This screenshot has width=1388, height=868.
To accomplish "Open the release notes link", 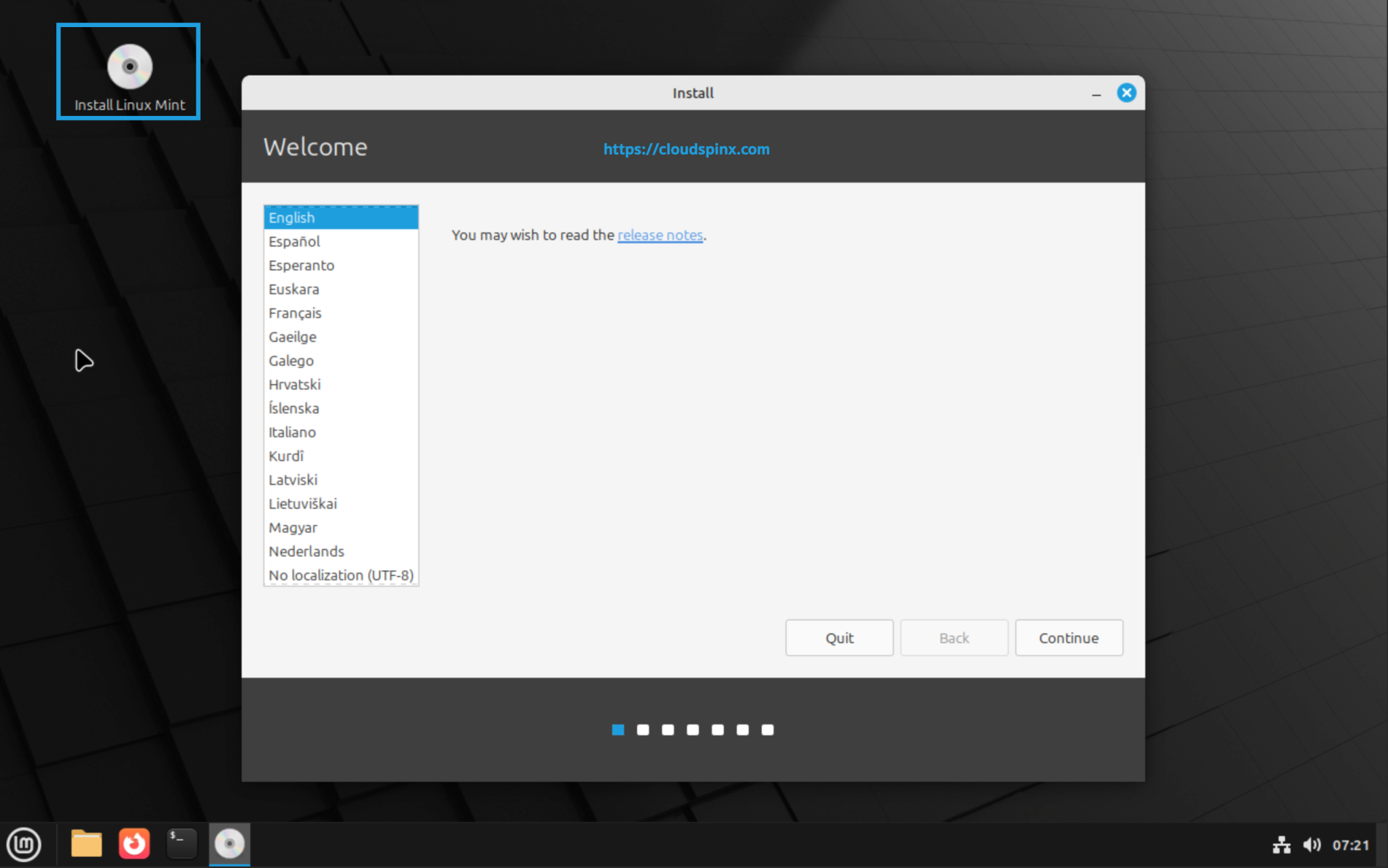I will (x=659, y=235).
